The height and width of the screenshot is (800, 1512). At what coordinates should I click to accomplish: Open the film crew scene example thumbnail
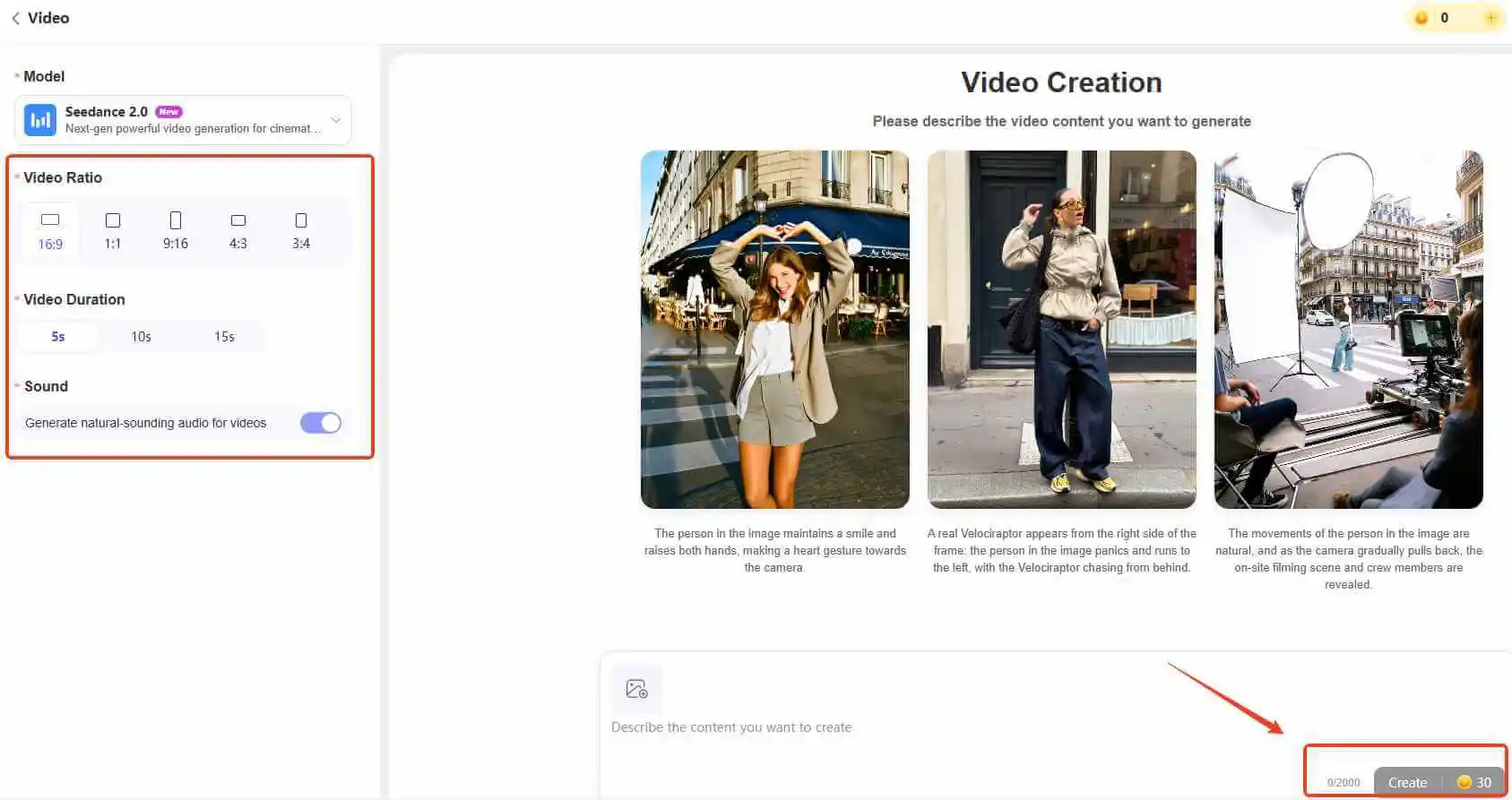point(1349,330)
